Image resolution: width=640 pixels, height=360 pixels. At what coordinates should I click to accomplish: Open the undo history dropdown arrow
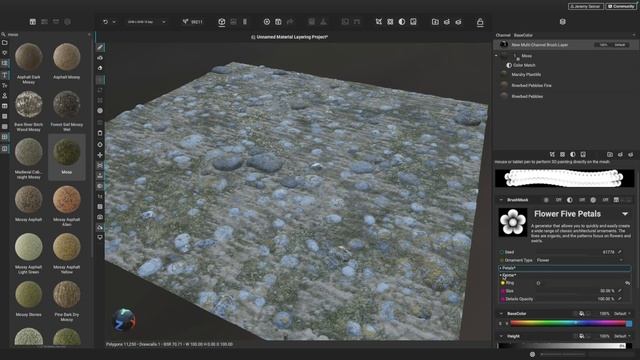tap(114, 22)
